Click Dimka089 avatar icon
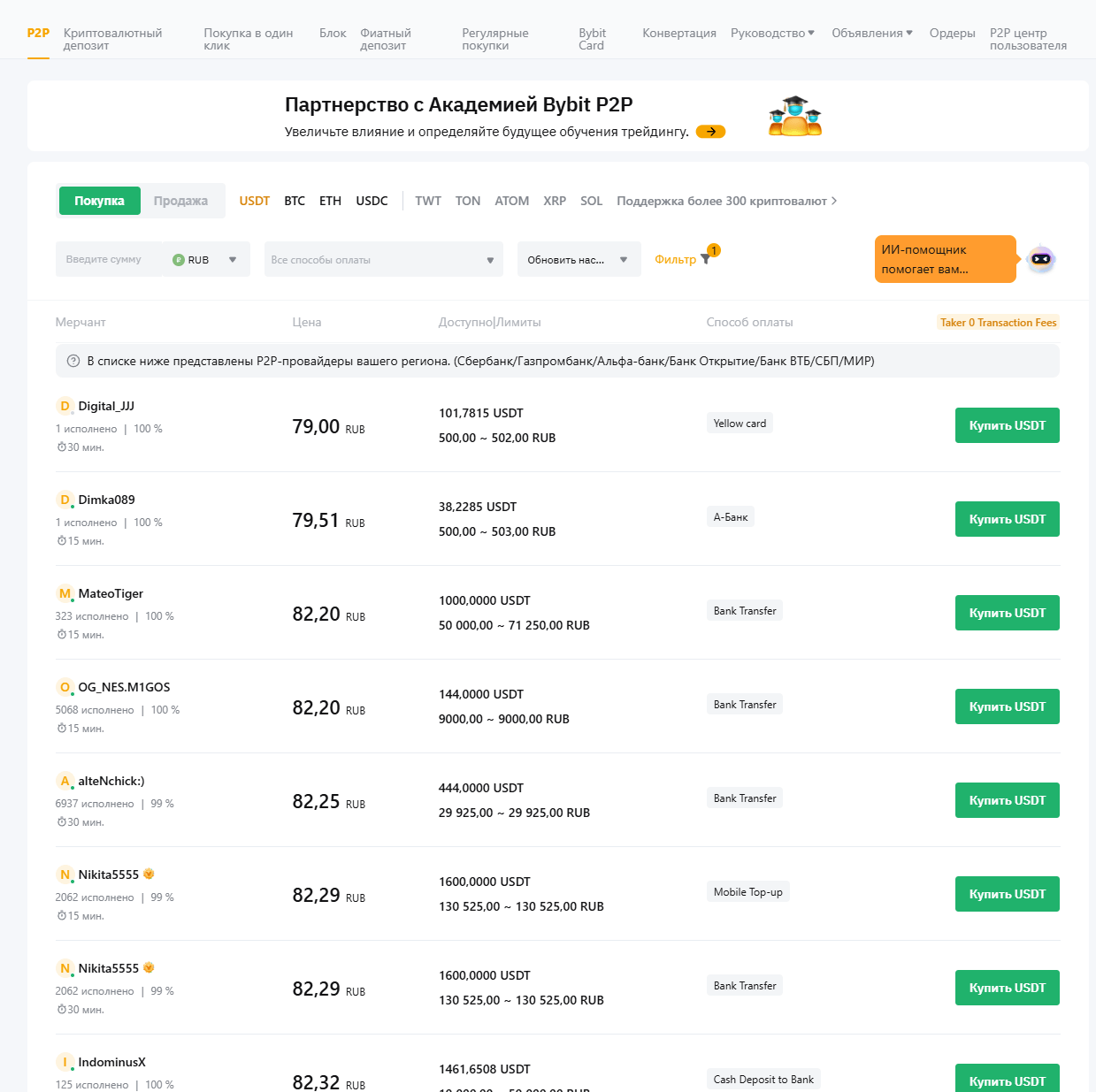This screenshot has height=1092, width=1096. click(x=65, y=500)
